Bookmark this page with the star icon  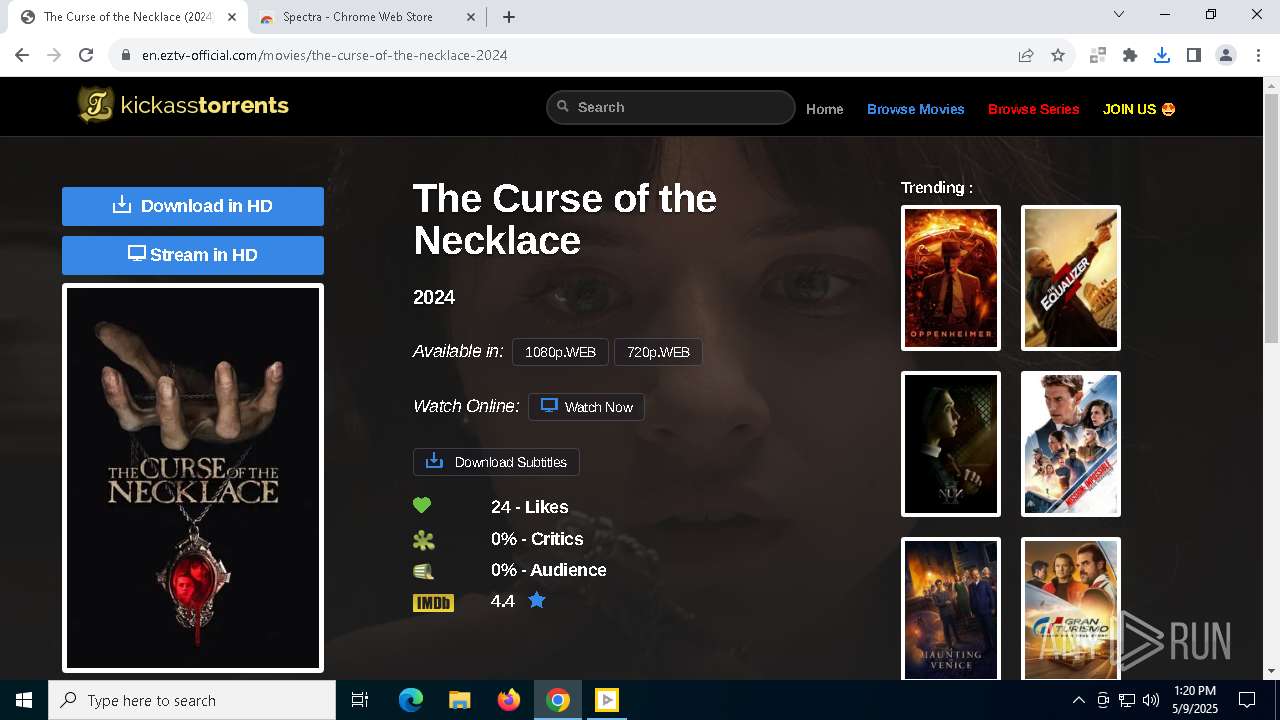pyautogui.click(x=1058, y=55)
